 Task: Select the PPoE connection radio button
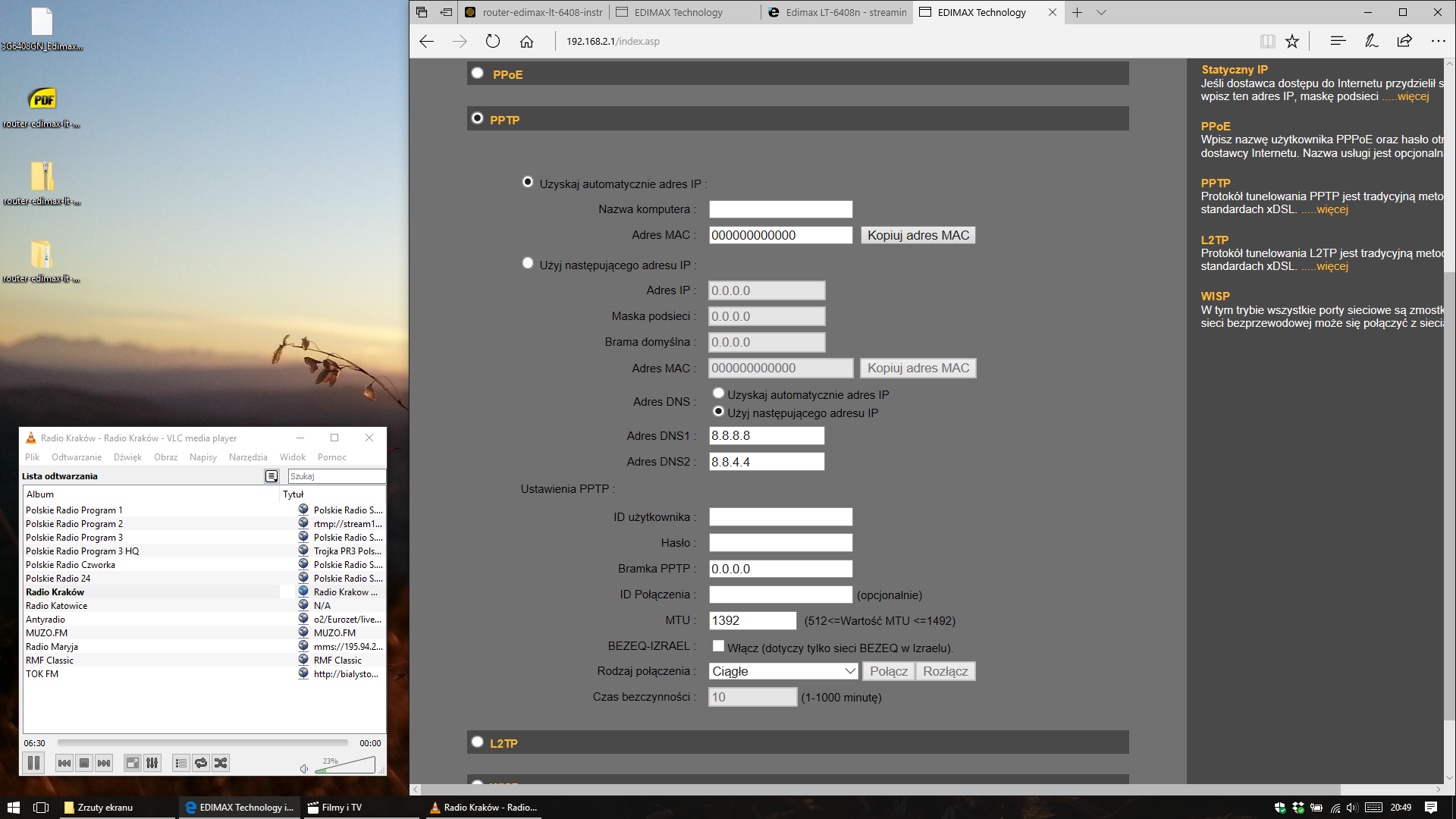478,73
